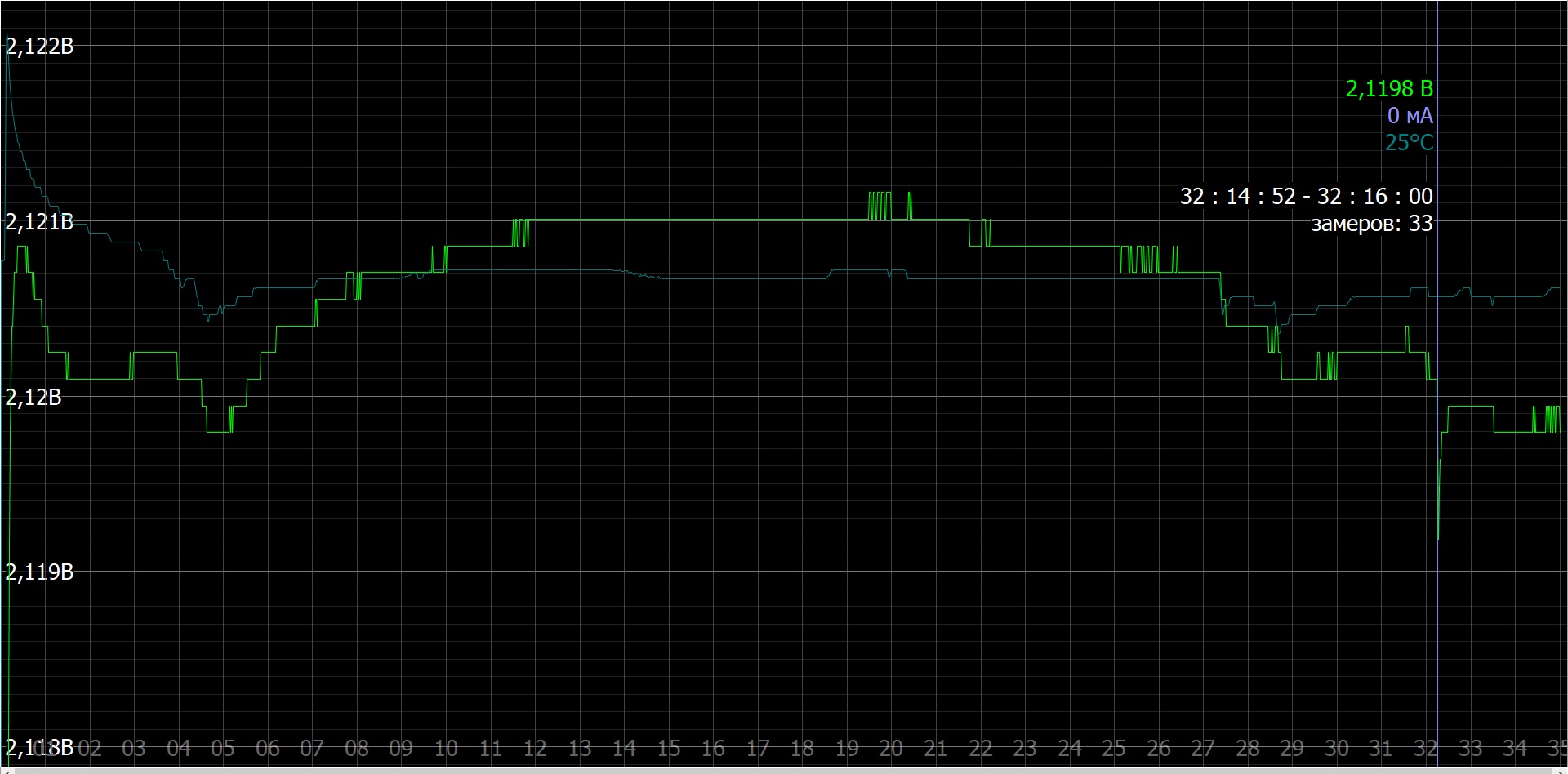
Task: Click the 2,119В voltage axis label
Action: click(x=39, y=572)
